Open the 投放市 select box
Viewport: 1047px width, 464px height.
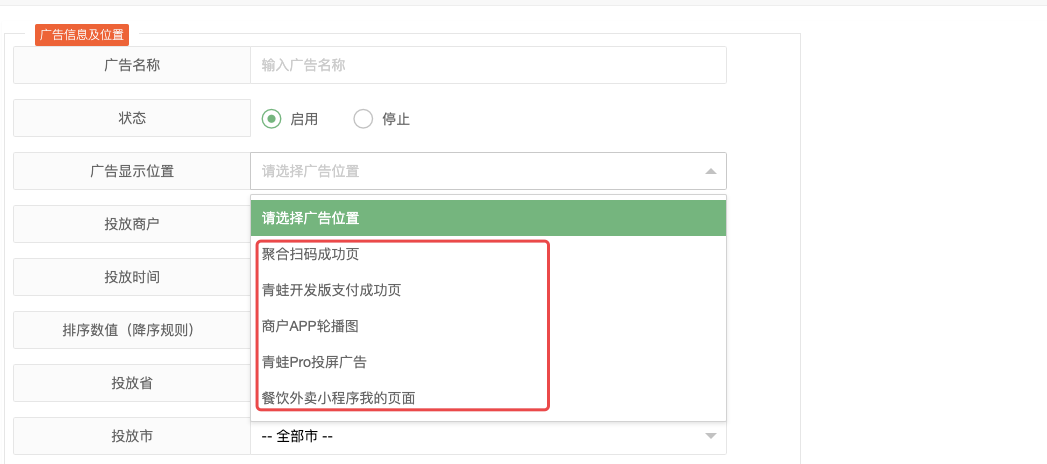click(488, 436)
